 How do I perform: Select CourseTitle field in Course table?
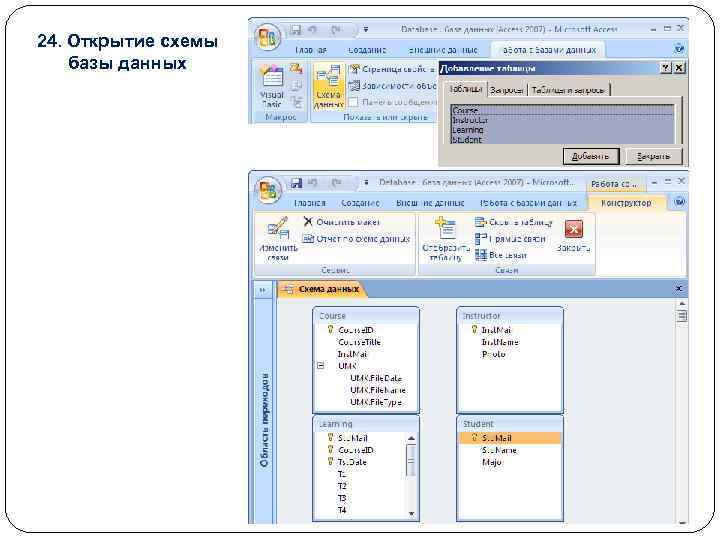(x=360, y=343)
